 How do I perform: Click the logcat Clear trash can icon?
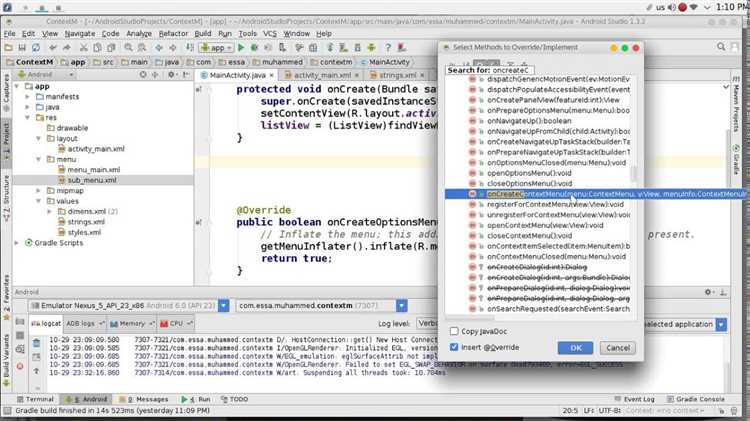(x=36, y=343)
